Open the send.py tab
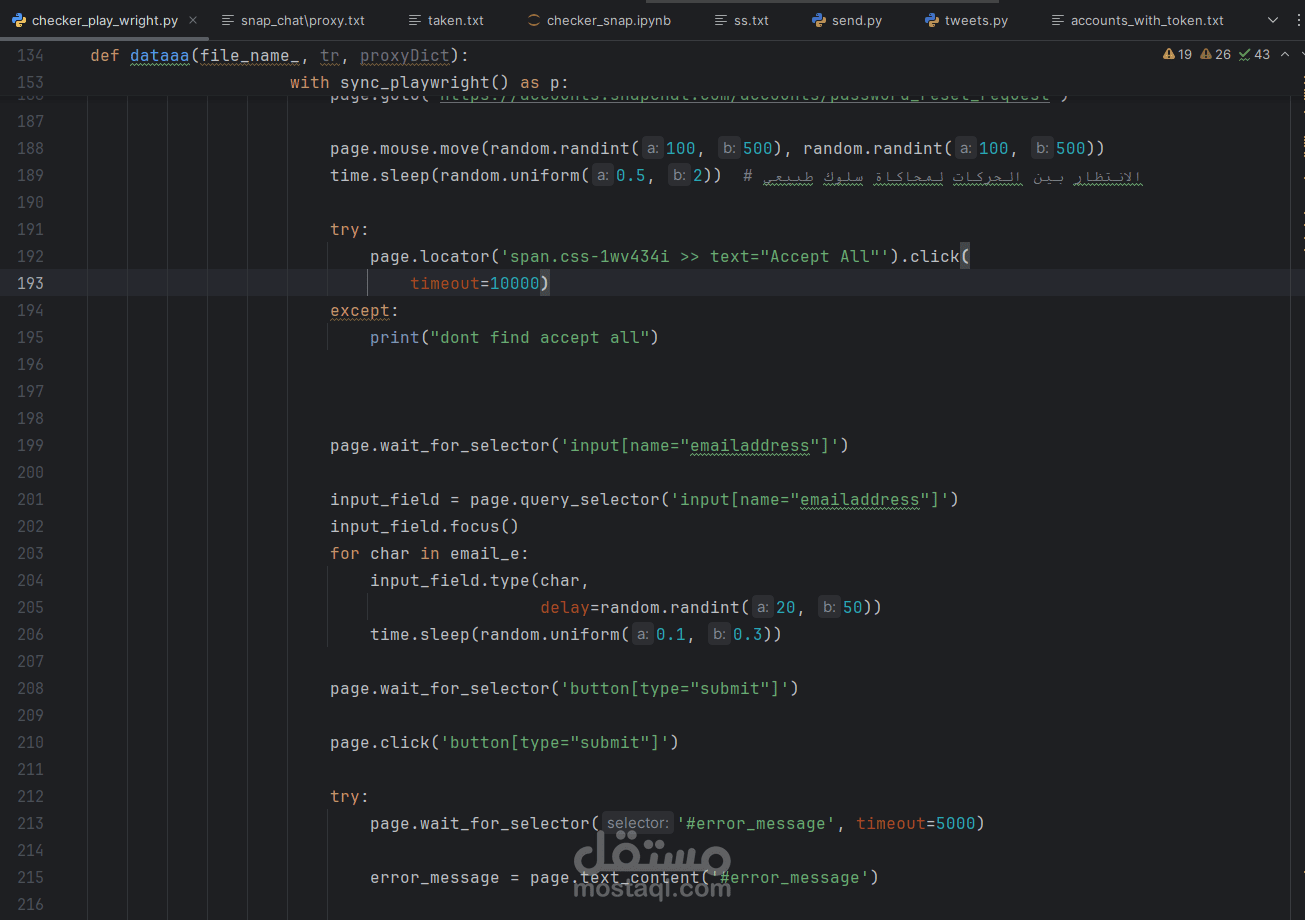The image size is (1305, 920). [x=847, y=20]
